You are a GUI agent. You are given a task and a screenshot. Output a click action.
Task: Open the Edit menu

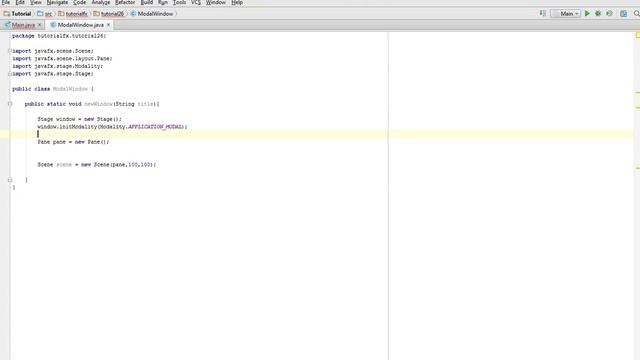tap(20, 2)
